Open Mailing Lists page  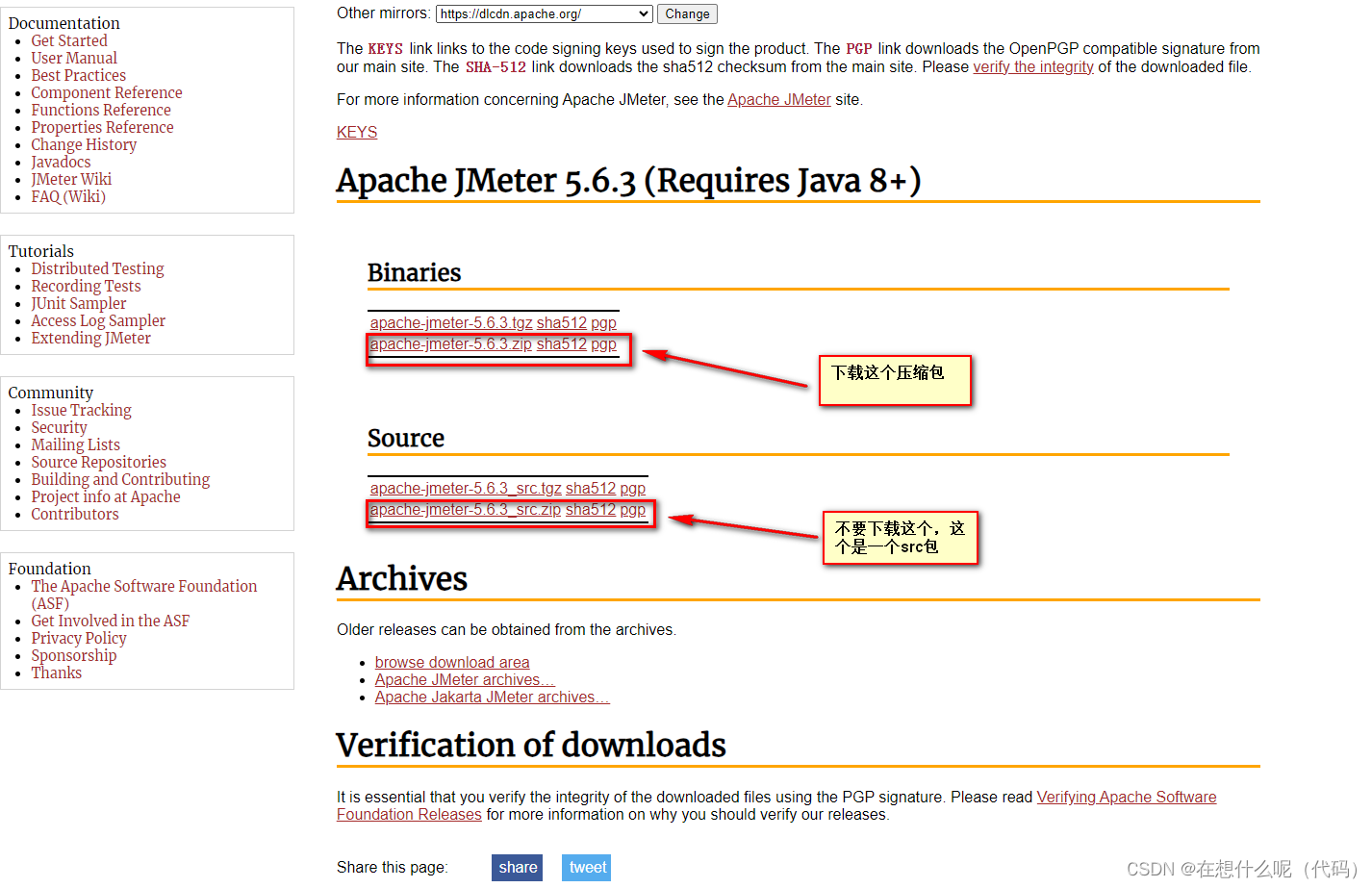pyautogui.click(x=75, y=445)
